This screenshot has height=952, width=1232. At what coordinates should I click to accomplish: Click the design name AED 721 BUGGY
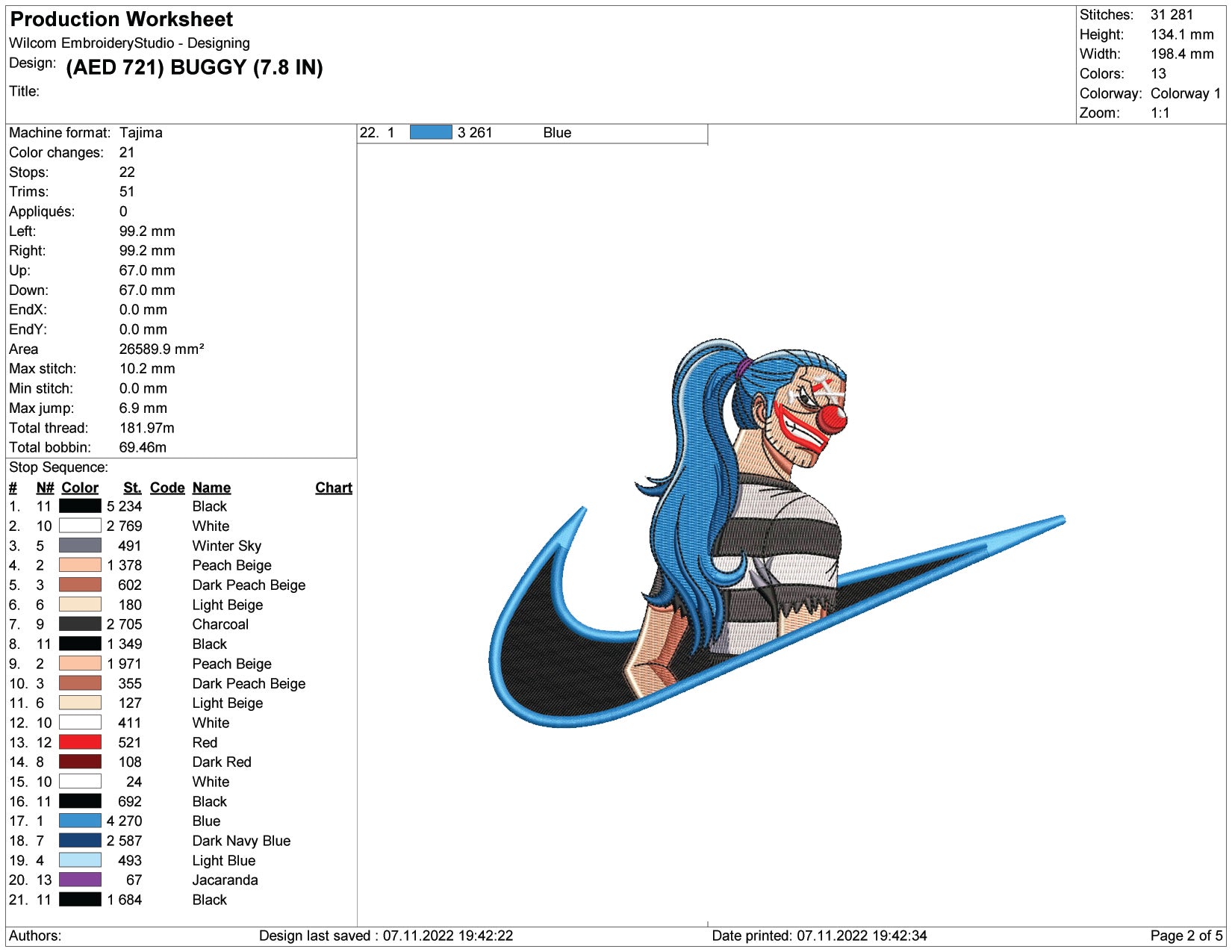point(194,67)
